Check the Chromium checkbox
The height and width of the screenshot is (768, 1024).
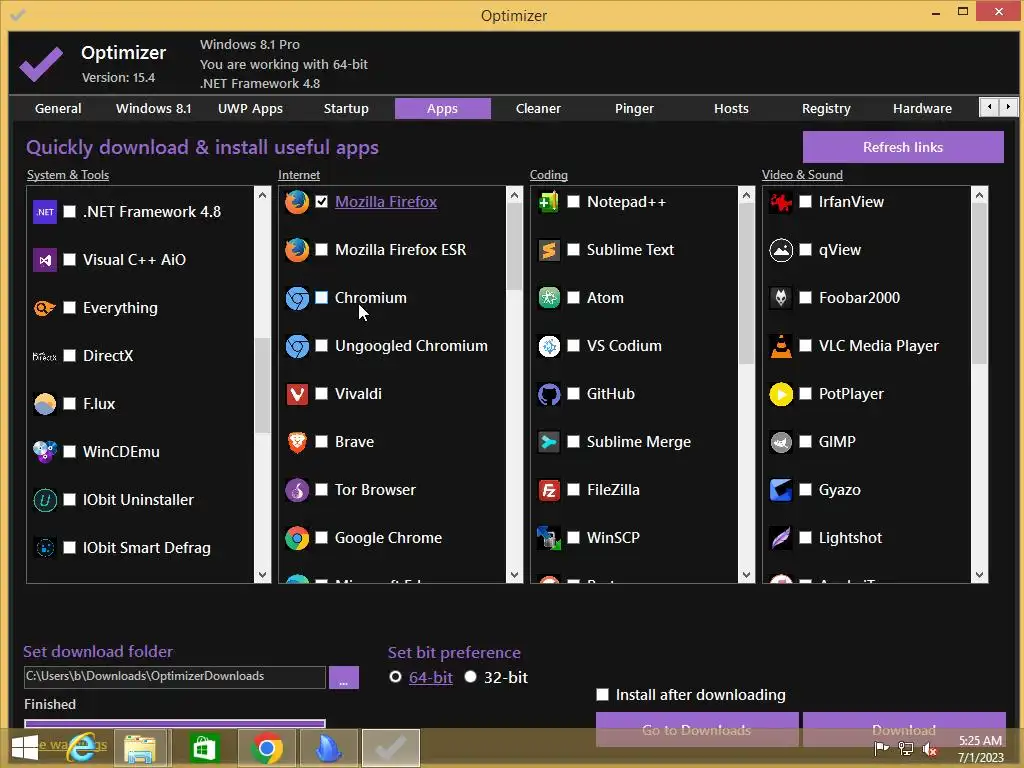(321, 298)
